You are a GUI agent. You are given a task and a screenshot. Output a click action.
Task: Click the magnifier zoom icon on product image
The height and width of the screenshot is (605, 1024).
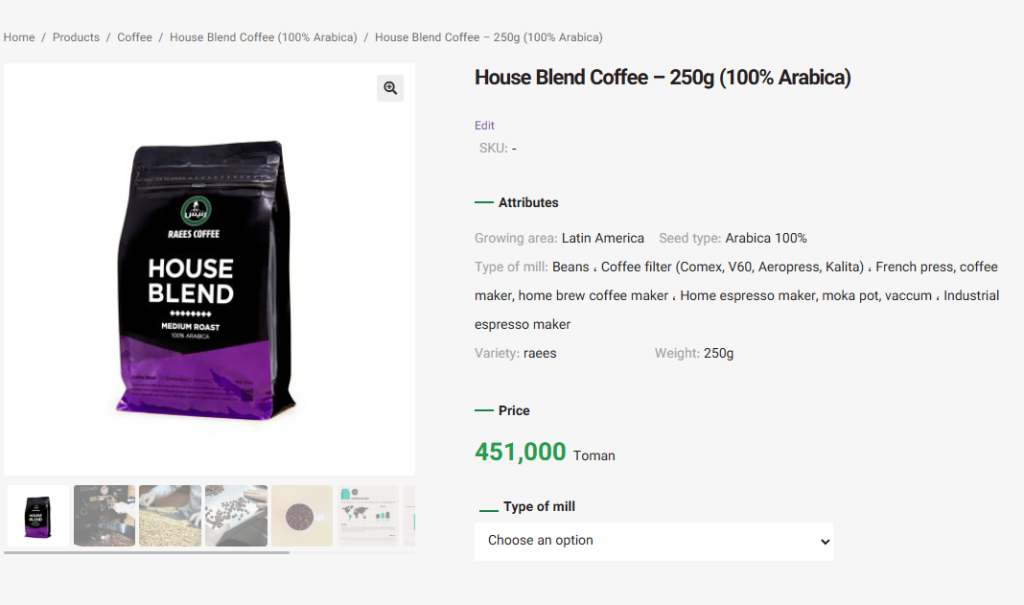(390, 88)
